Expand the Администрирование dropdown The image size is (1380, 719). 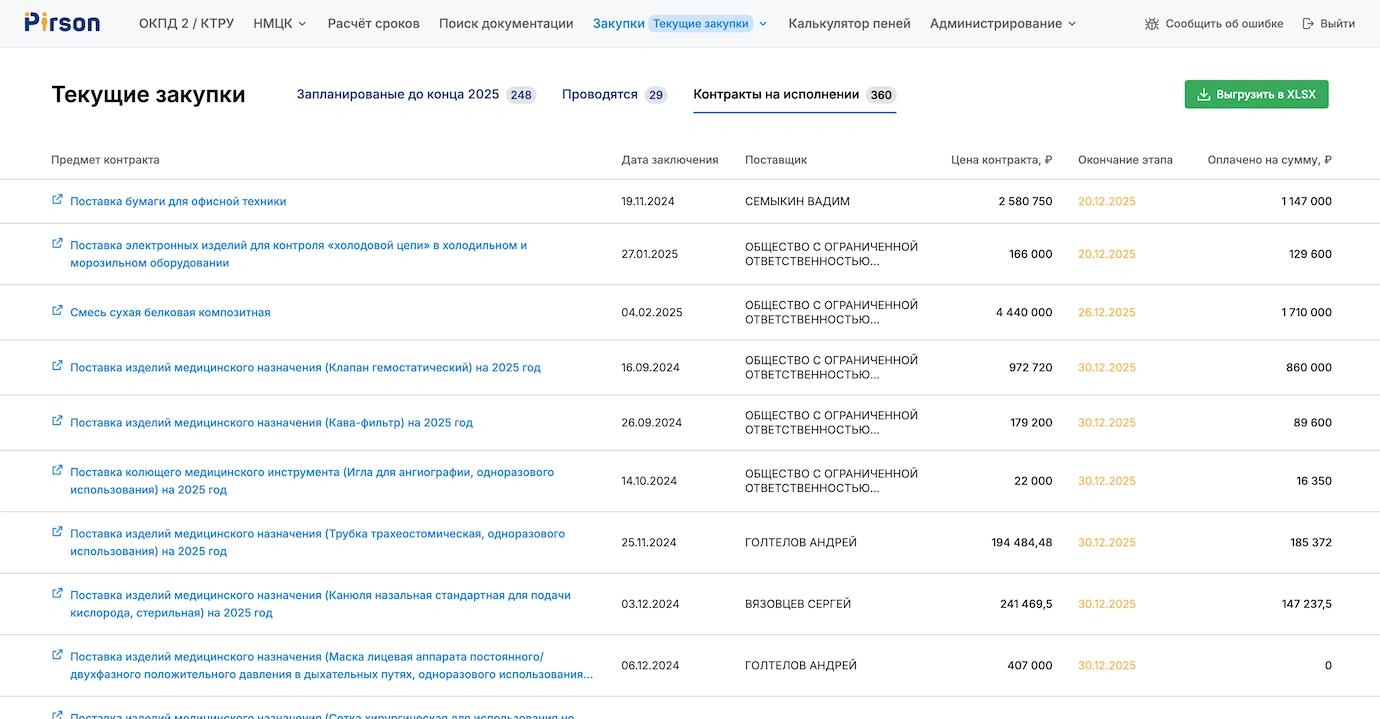[x=1003, y=23]
